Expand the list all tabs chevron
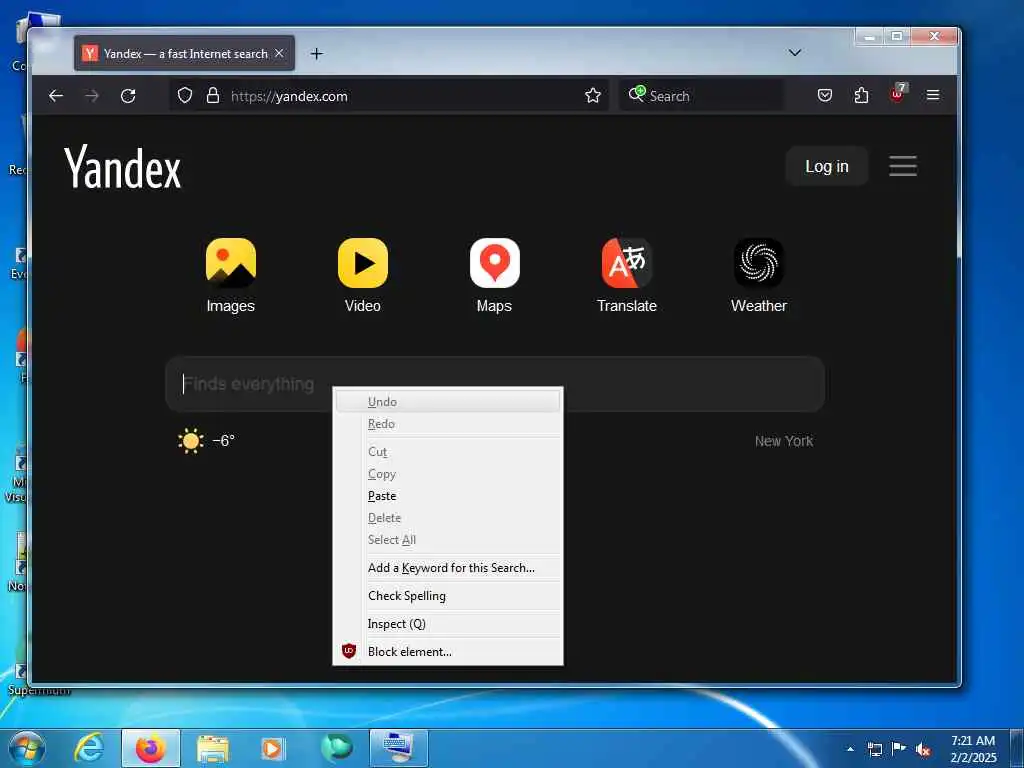Screen dimensions: 1024x768 [795, 52]
